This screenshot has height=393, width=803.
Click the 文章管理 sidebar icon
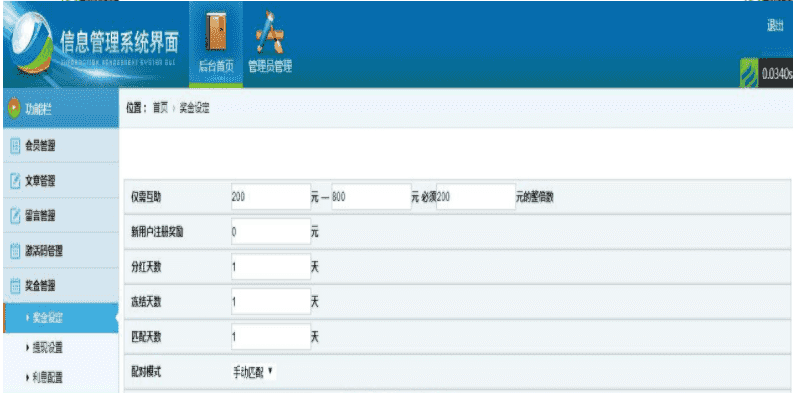pos(15,181)
